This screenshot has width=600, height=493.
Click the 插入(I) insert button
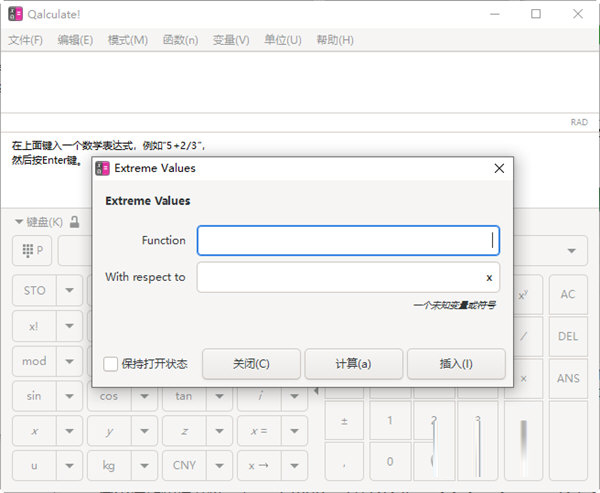coord(455,364)
